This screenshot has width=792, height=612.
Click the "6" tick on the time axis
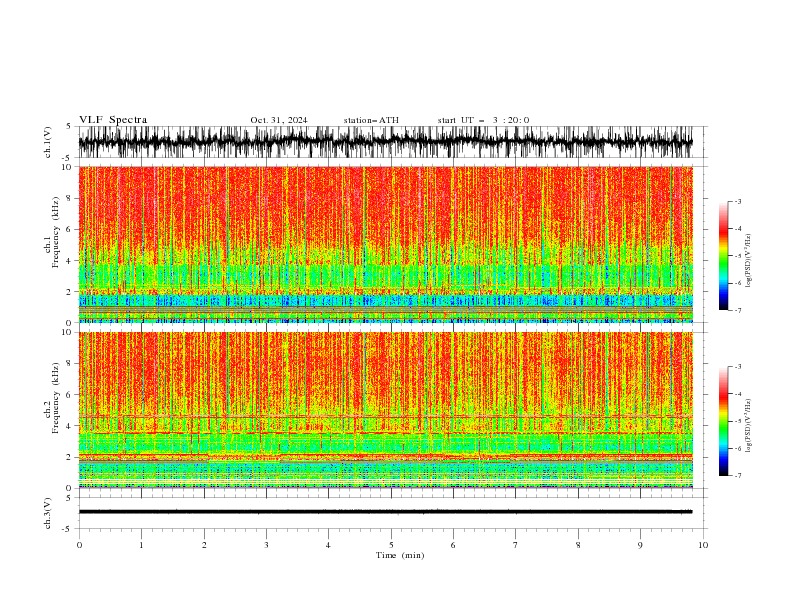click(x=453, y=545)
